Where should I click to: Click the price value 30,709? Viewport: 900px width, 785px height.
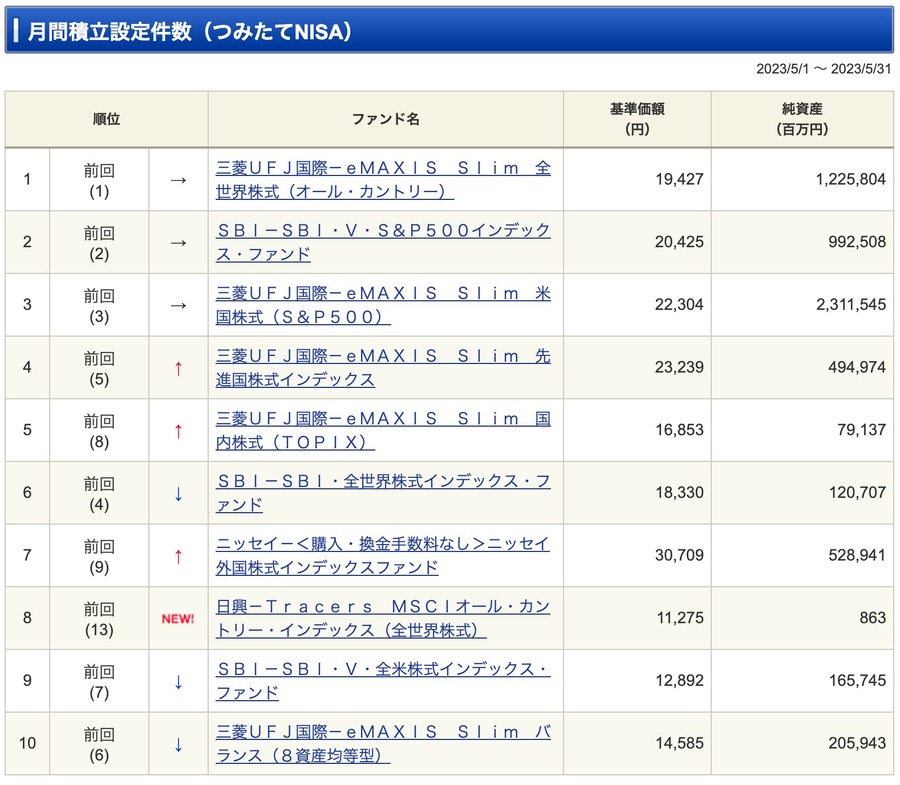coord(680,555)
